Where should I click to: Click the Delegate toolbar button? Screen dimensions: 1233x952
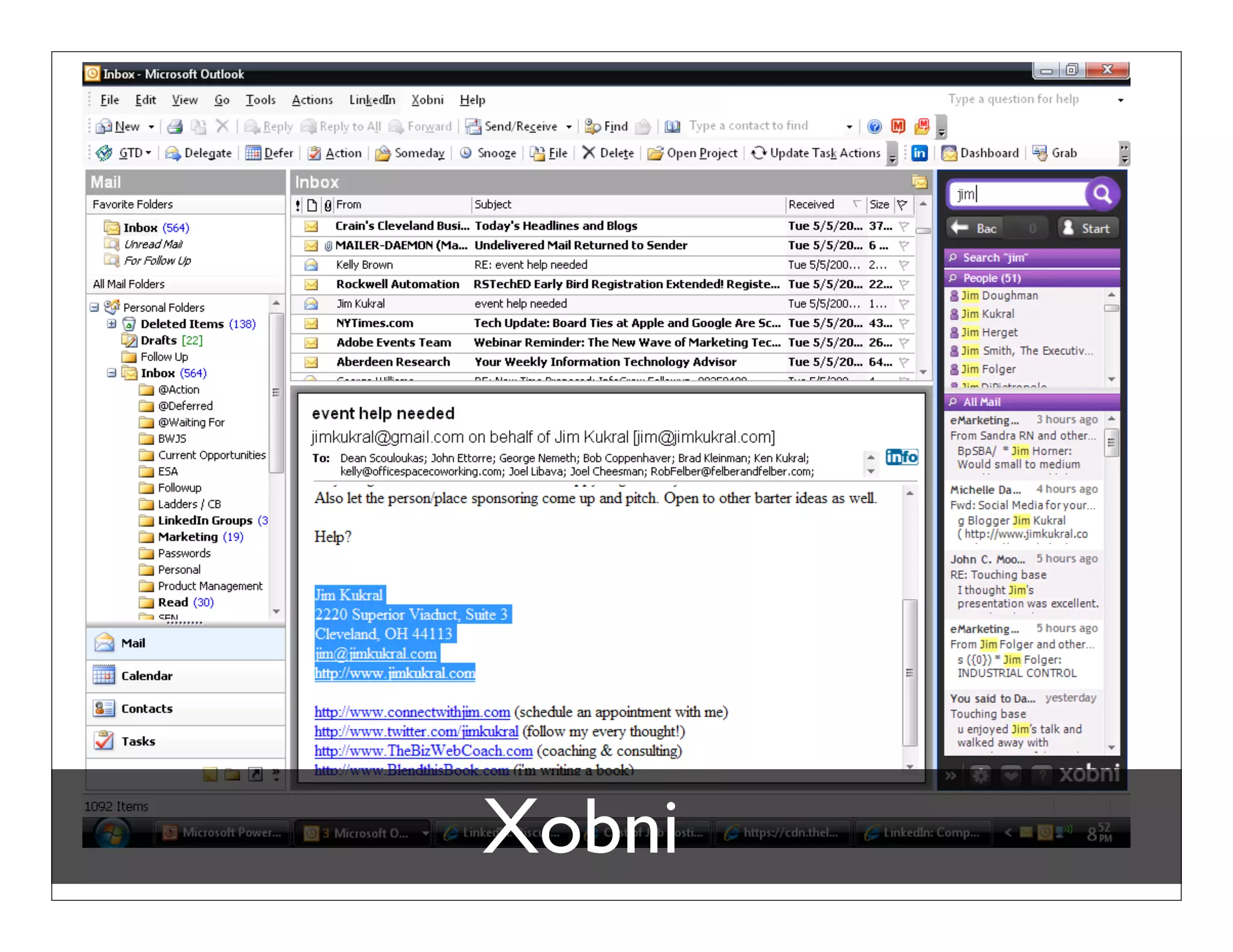[x=198, y=153]
